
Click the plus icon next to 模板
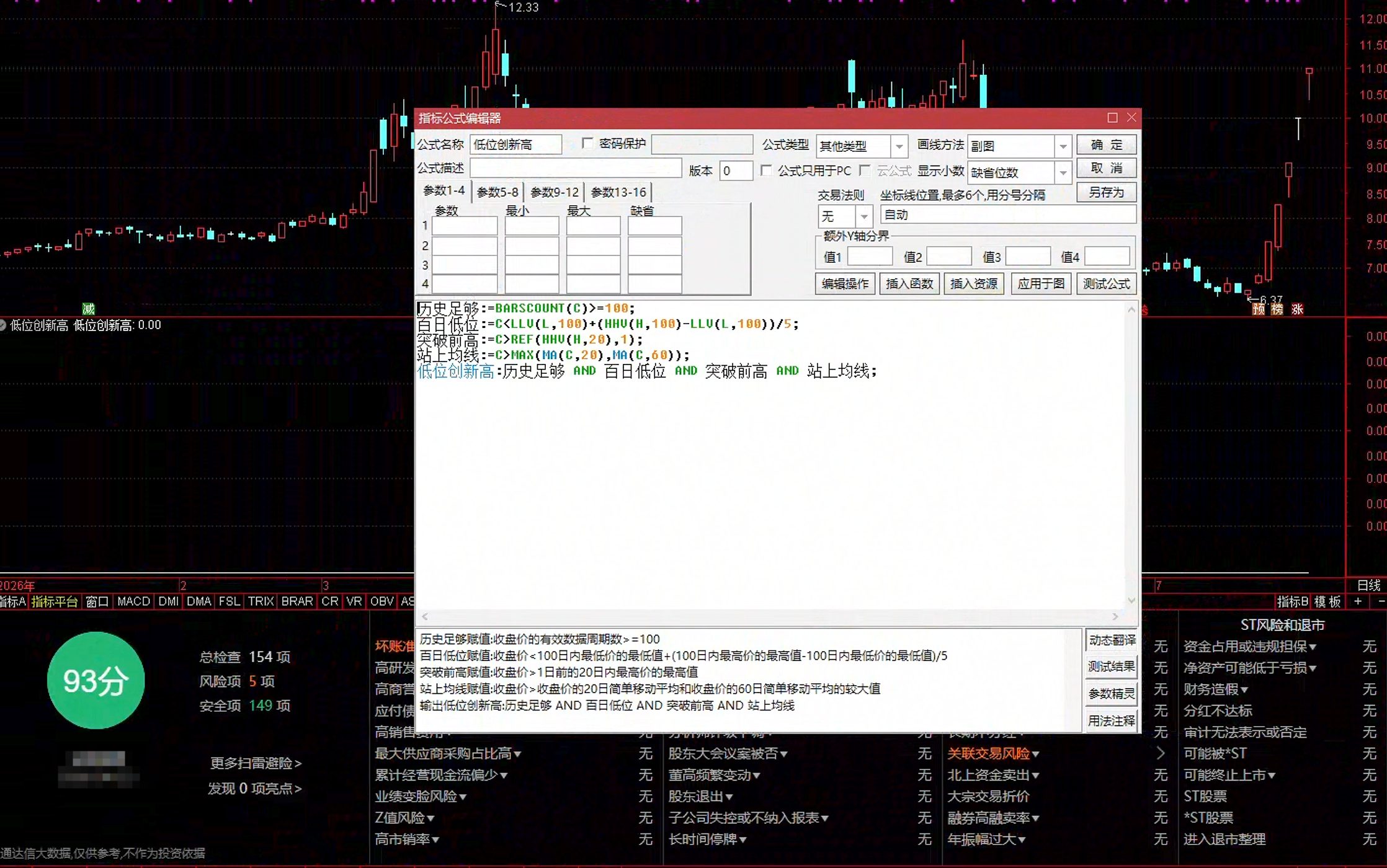(1358, 601)
